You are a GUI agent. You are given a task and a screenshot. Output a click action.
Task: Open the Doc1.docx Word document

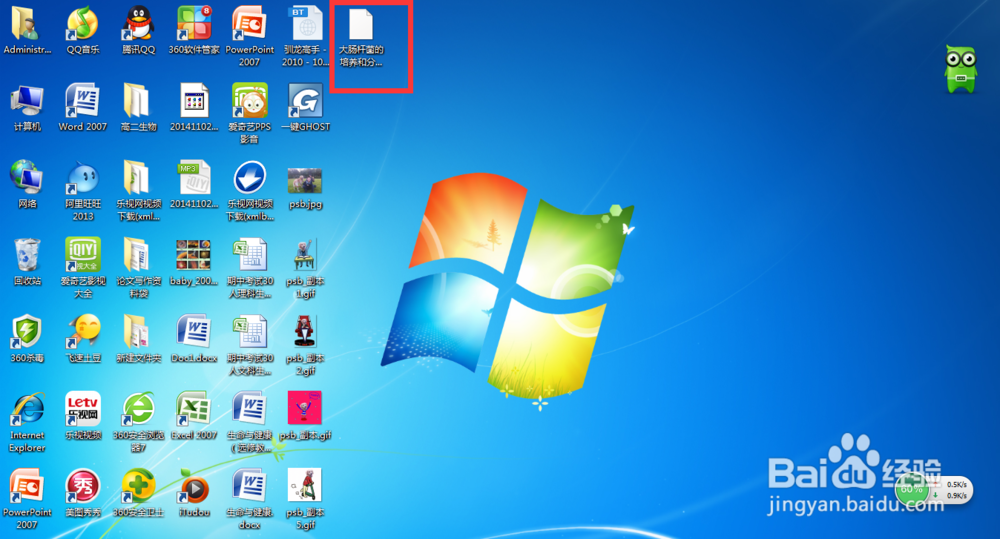click(194, 332)
